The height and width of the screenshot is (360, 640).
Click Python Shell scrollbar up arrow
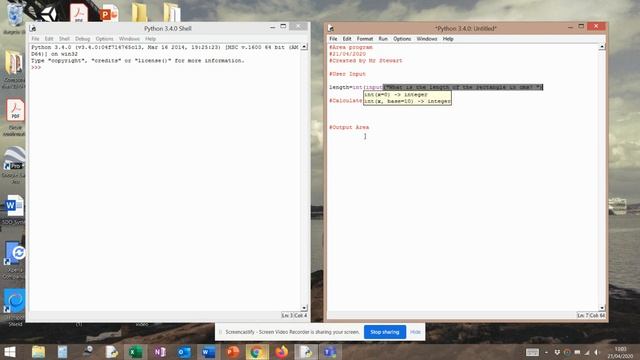(304, 47)
